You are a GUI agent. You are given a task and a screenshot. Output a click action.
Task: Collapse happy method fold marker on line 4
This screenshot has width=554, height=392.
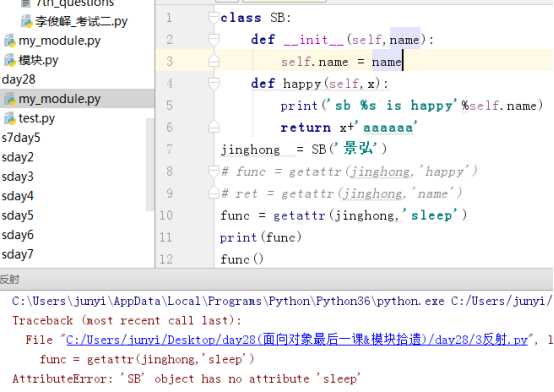(213, 83)
